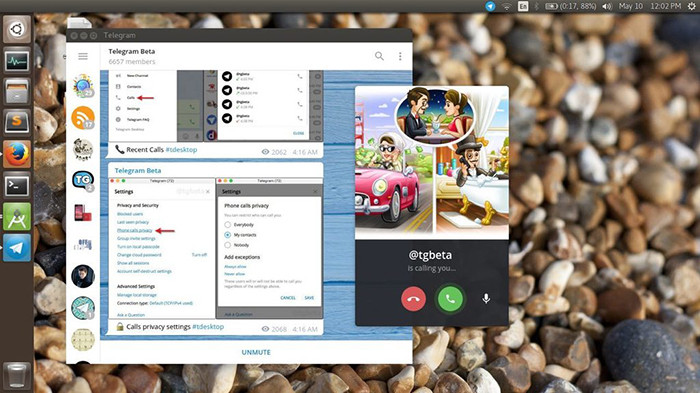Open the three-dot channel options menu

(x=400, y=56)
